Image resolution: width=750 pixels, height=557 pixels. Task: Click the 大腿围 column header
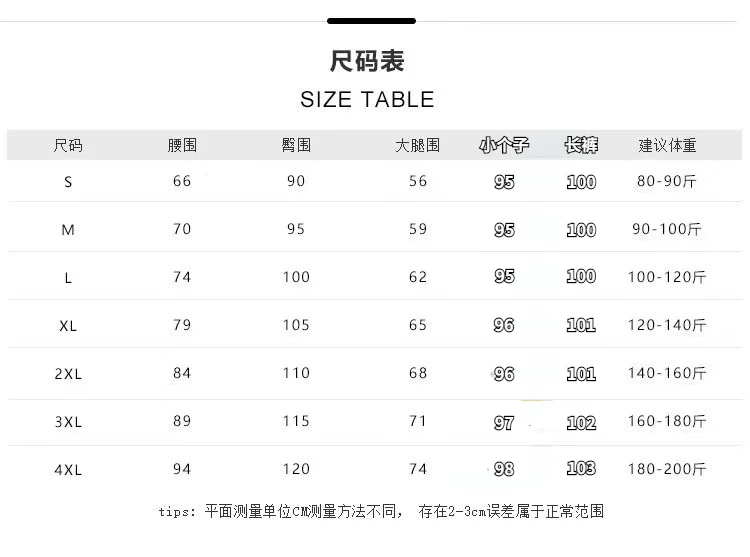click(x=418, y=146)
